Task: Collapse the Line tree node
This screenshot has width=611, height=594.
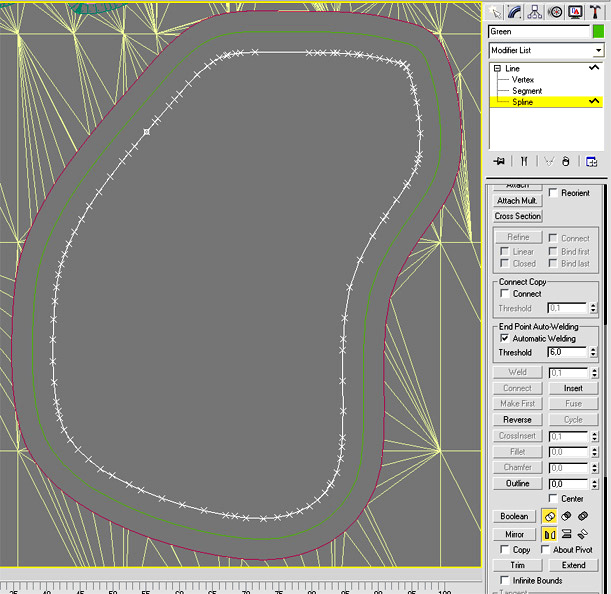Action: coord(497,69)
